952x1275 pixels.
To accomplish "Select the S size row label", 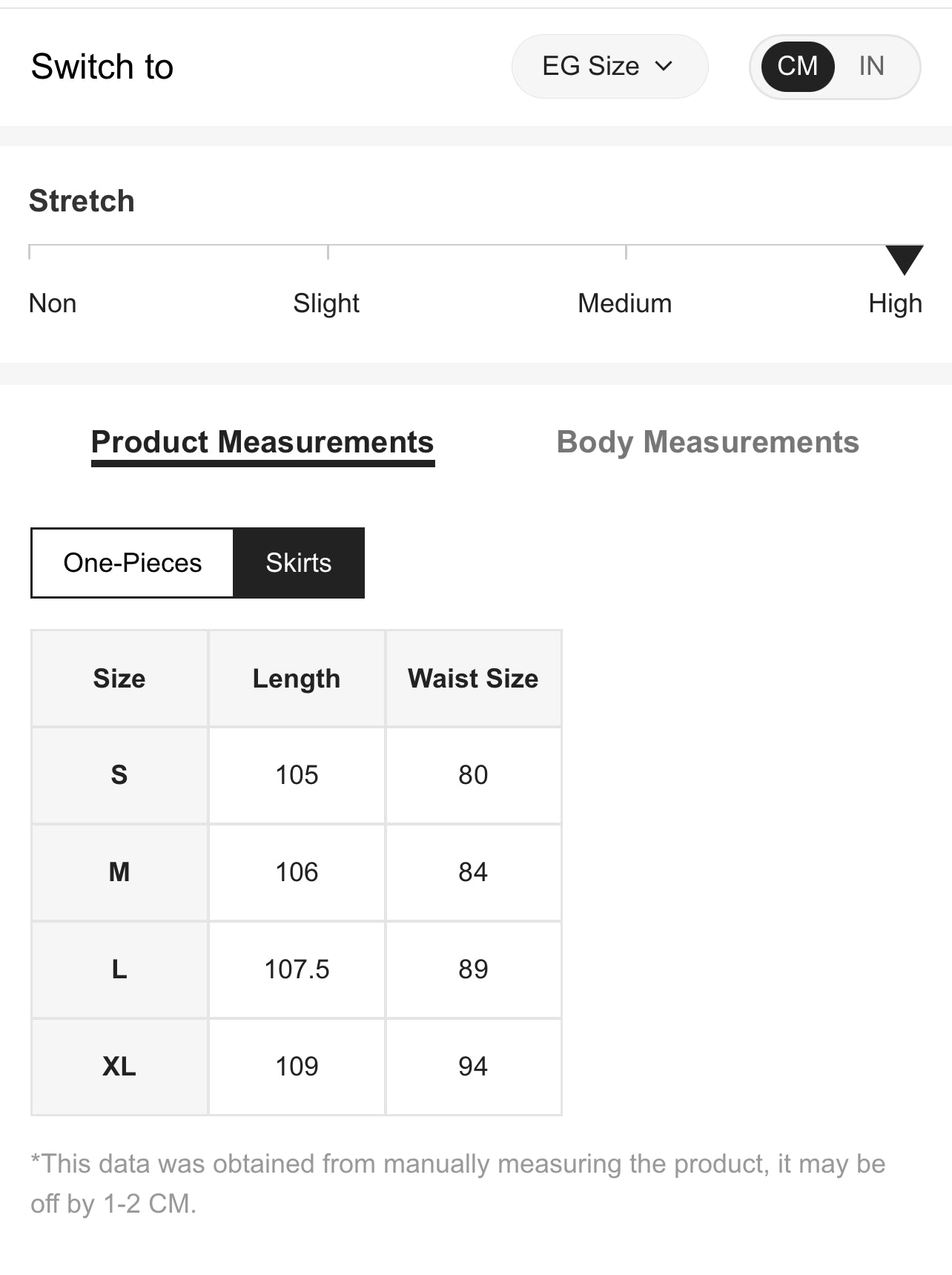I will 119,775.
